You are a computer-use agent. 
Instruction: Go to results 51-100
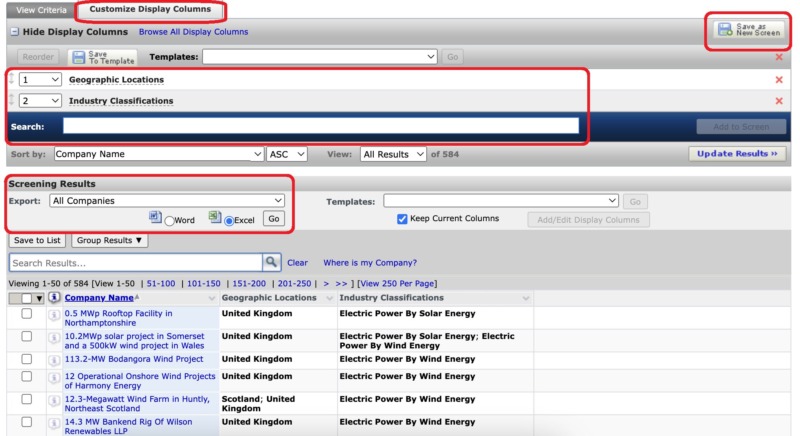(161, 284)
